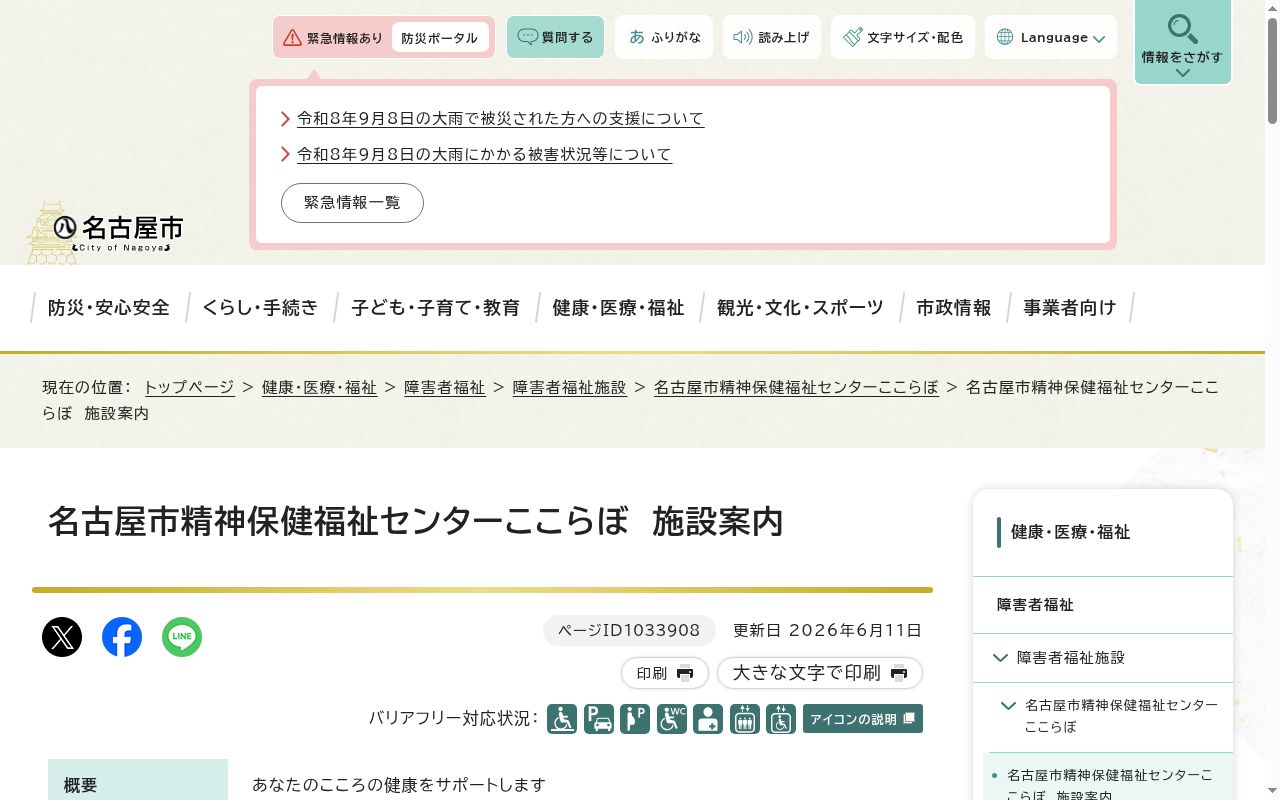The image size is (1280, 800).
Task: Open the 観光・文化・スポーツ menu
Action: coord(800,308)
